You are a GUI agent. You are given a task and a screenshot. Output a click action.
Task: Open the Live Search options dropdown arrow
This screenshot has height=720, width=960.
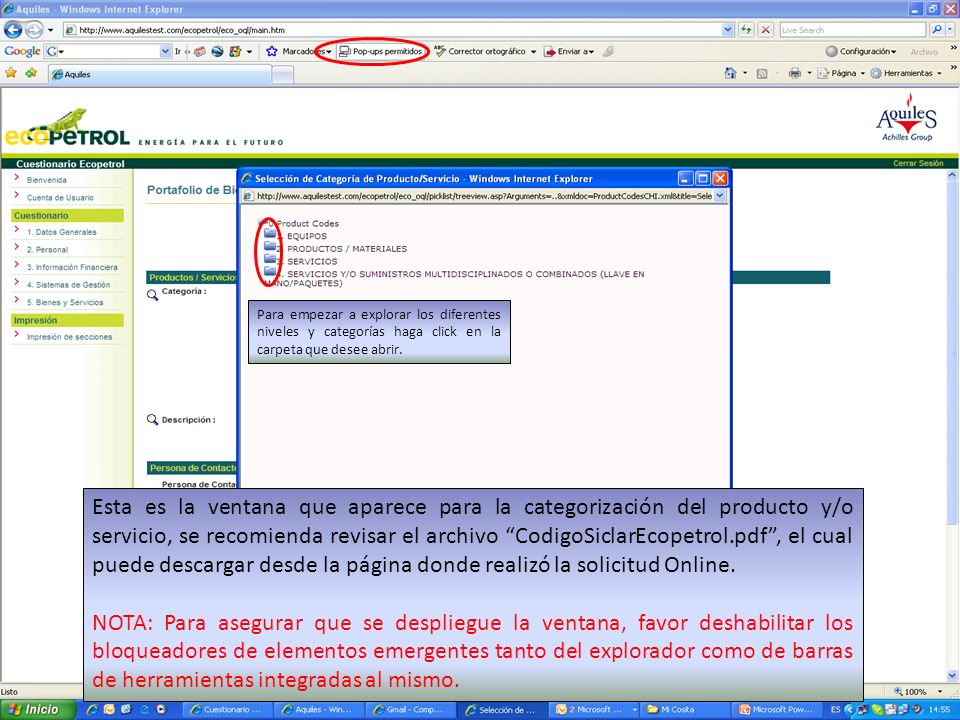click(949, 29)
